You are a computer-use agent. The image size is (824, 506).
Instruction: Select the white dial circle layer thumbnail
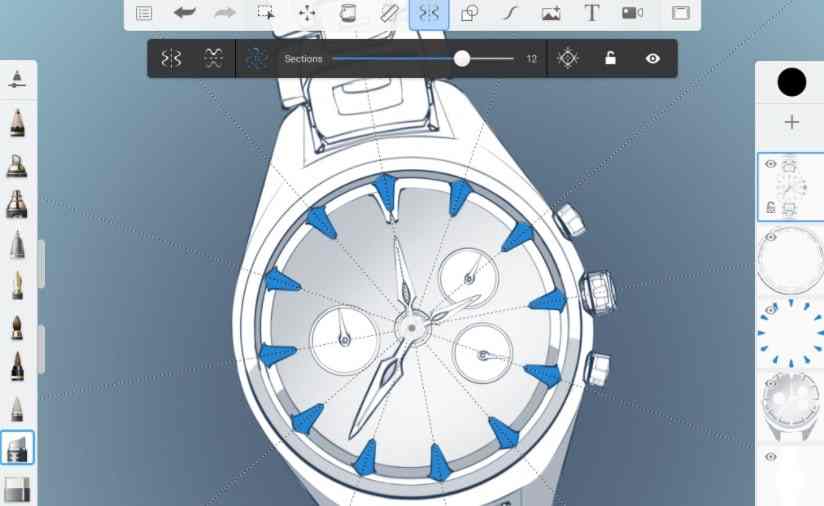click(x=791, y=260)
